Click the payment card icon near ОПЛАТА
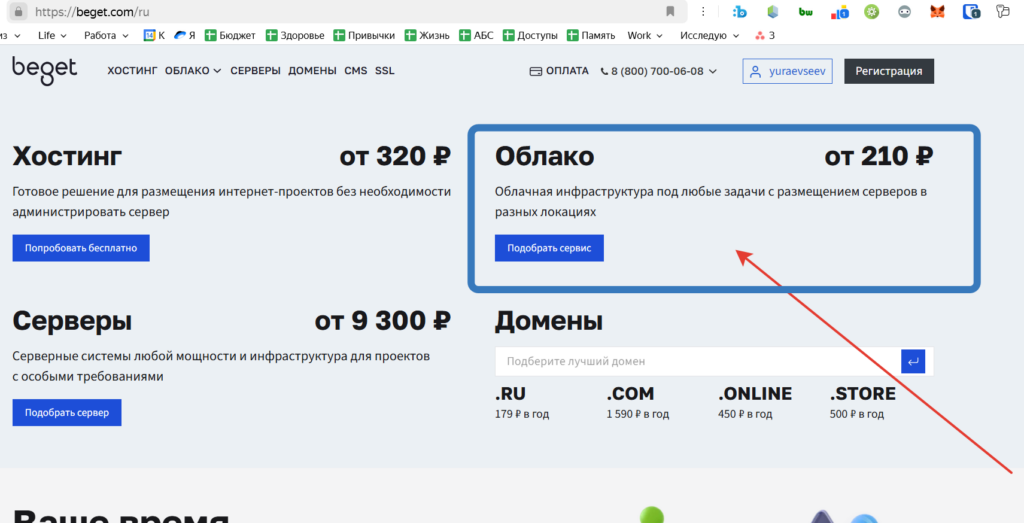The height and width of the screenshot is (523, 1024). (x=535, y=71)
